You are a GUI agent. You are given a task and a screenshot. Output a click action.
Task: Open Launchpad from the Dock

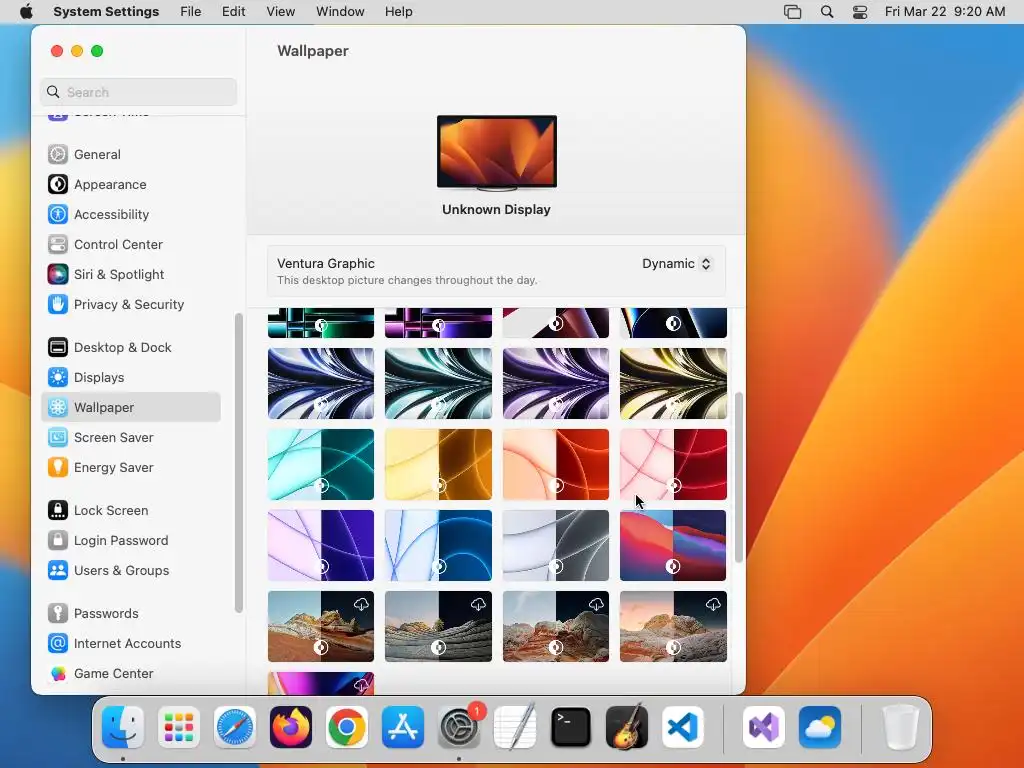(x=178, y=727)
